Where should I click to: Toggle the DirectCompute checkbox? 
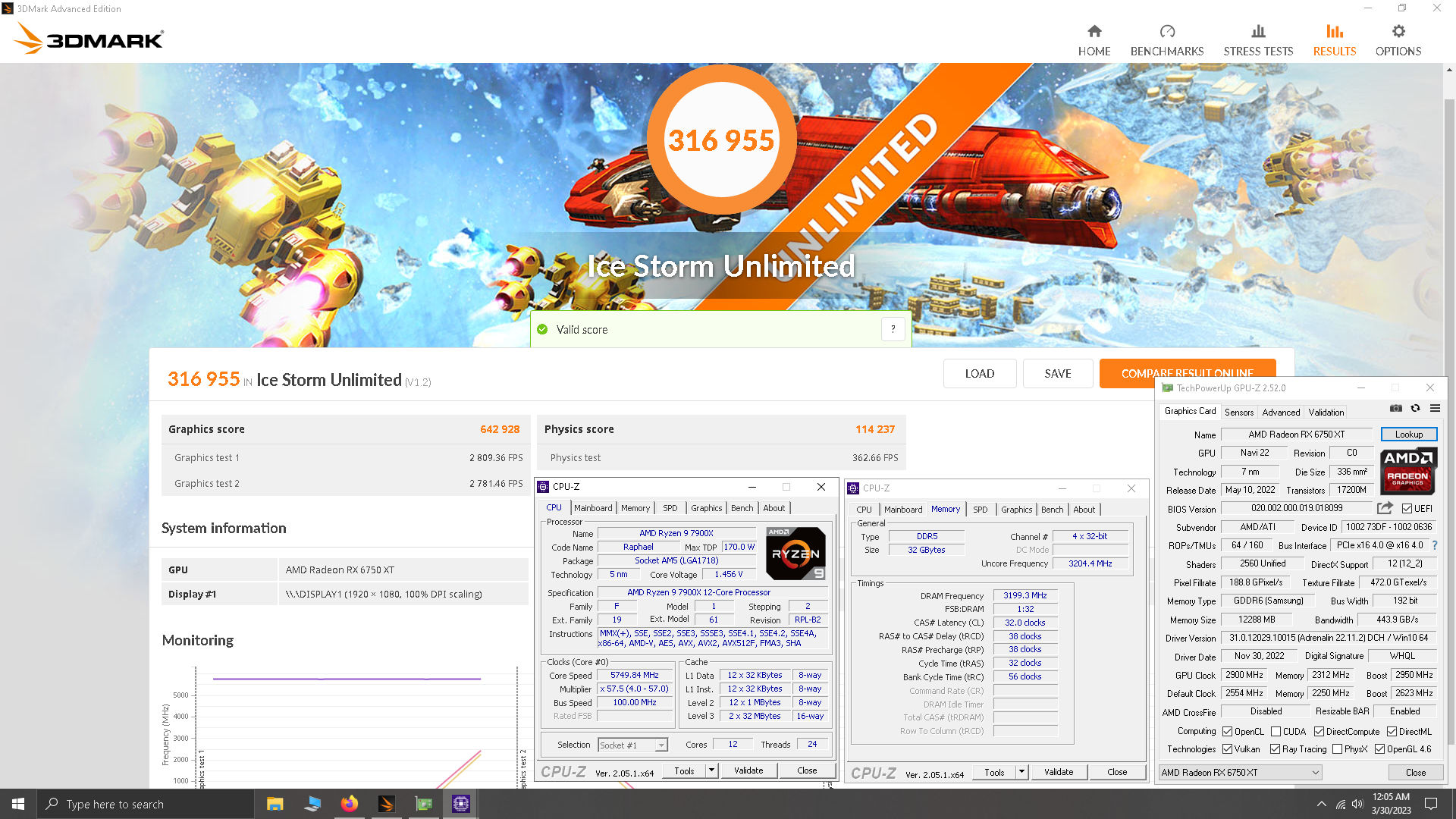point(1319,732)
